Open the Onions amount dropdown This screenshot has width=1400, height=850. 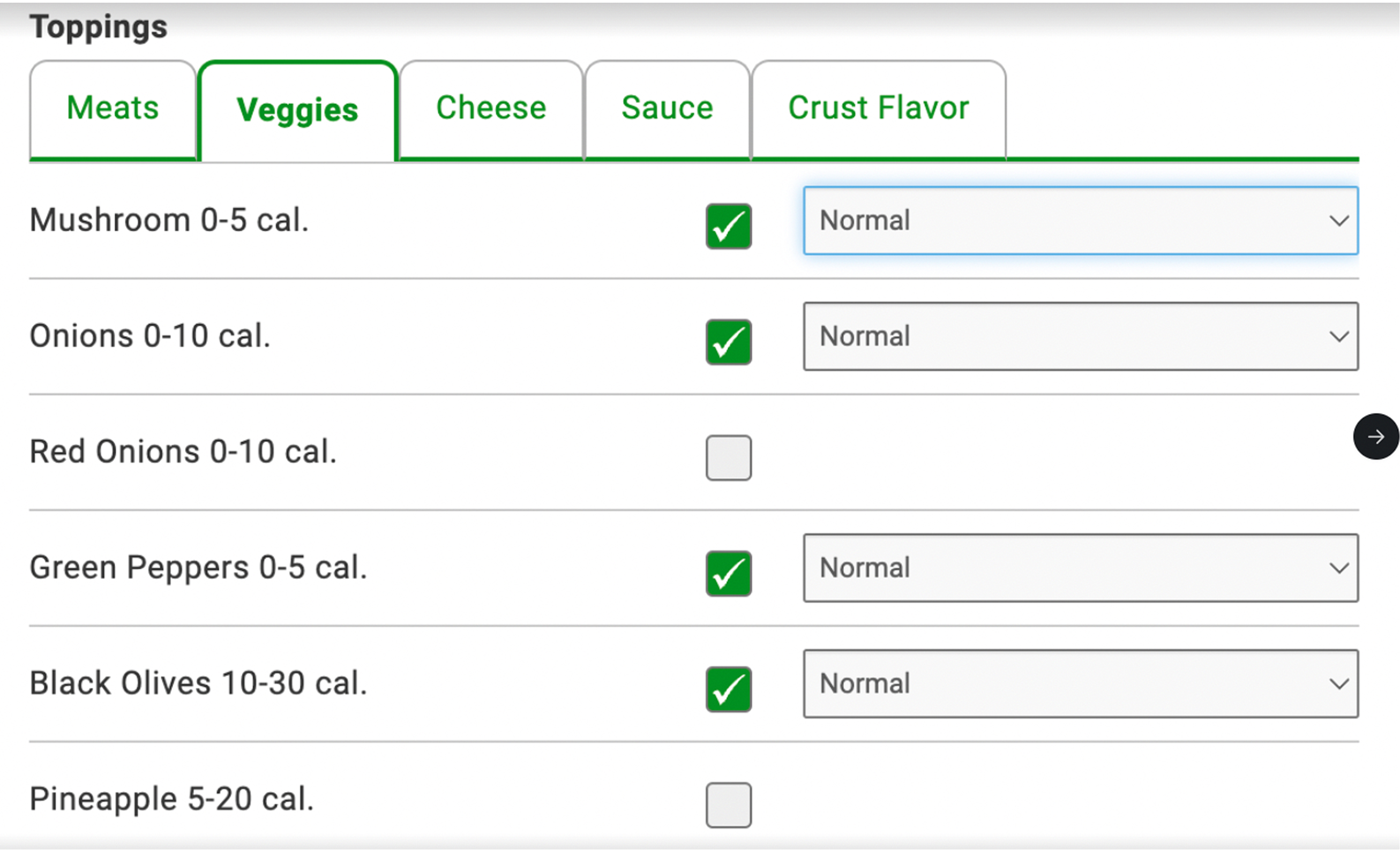[1080, 337]
